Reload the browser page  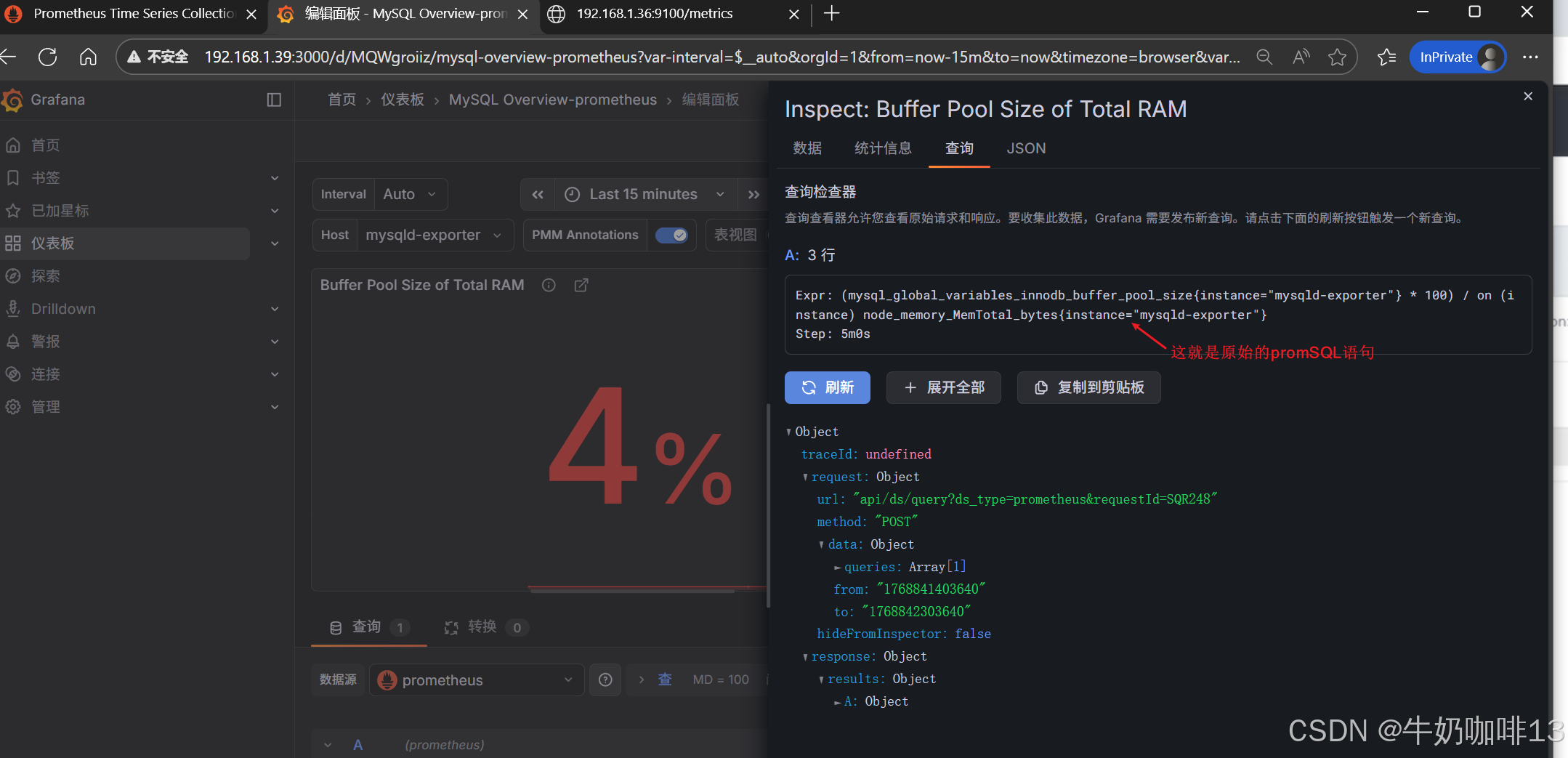click(x=48, y=57)
